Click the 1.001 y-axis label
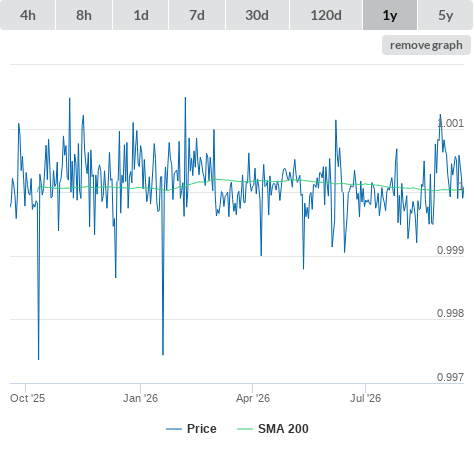 pyautogui.click(x=450, y=123)
